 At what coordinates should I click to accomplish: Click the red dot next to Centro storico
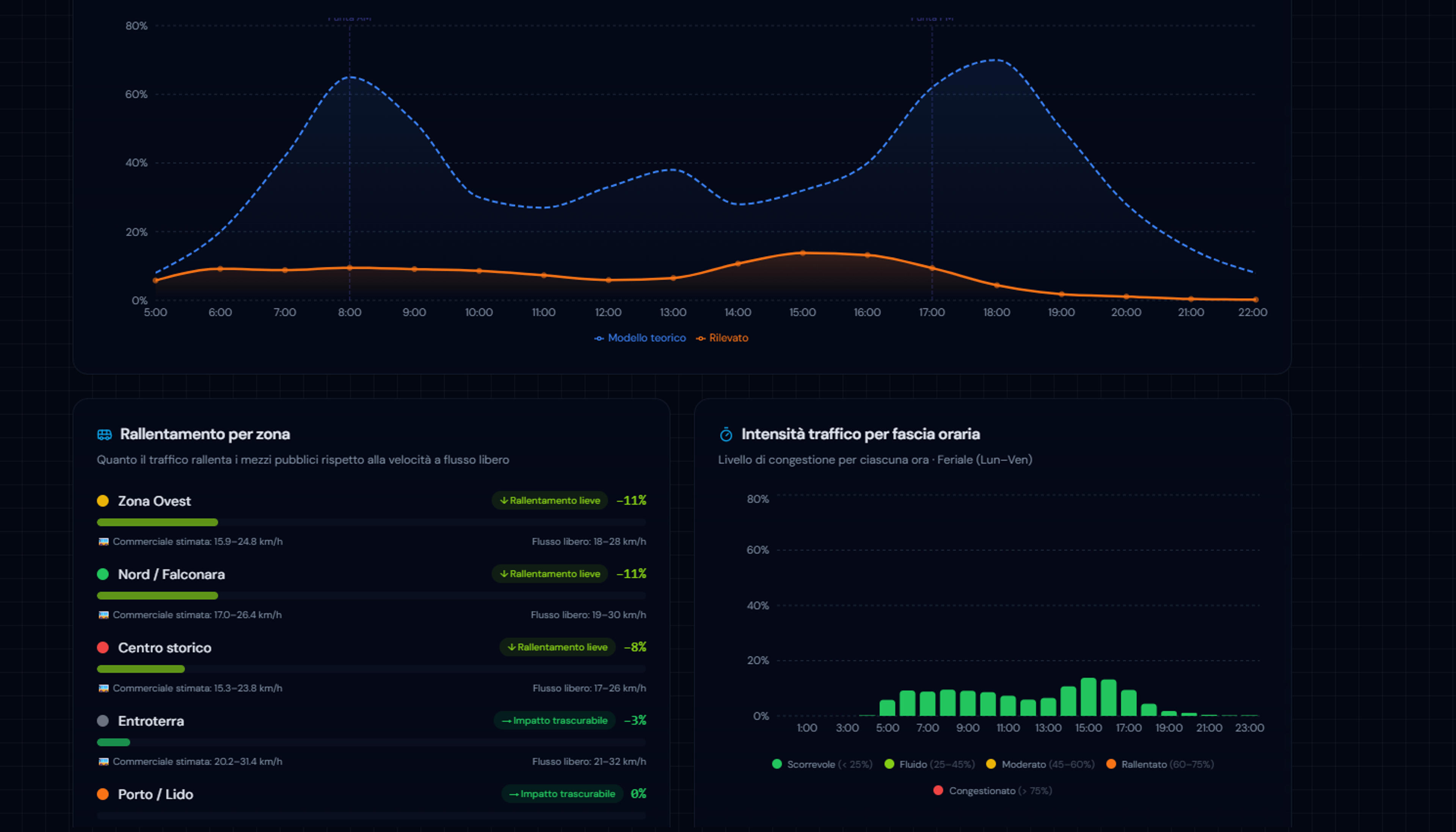[x=103, y=648]
